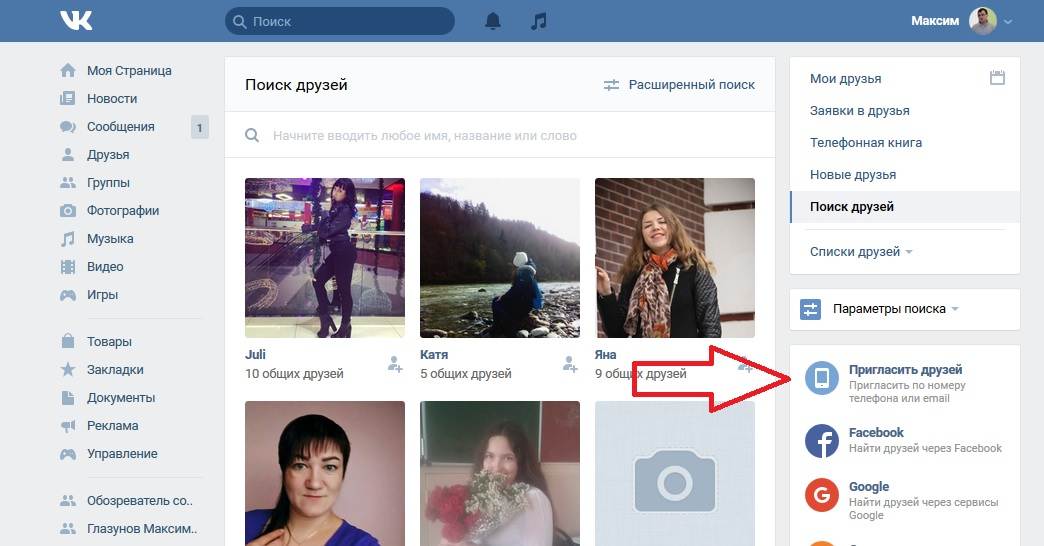1044x546 pixels.
Task: Open Управление link in sidebar
Action: pos(122,453)
